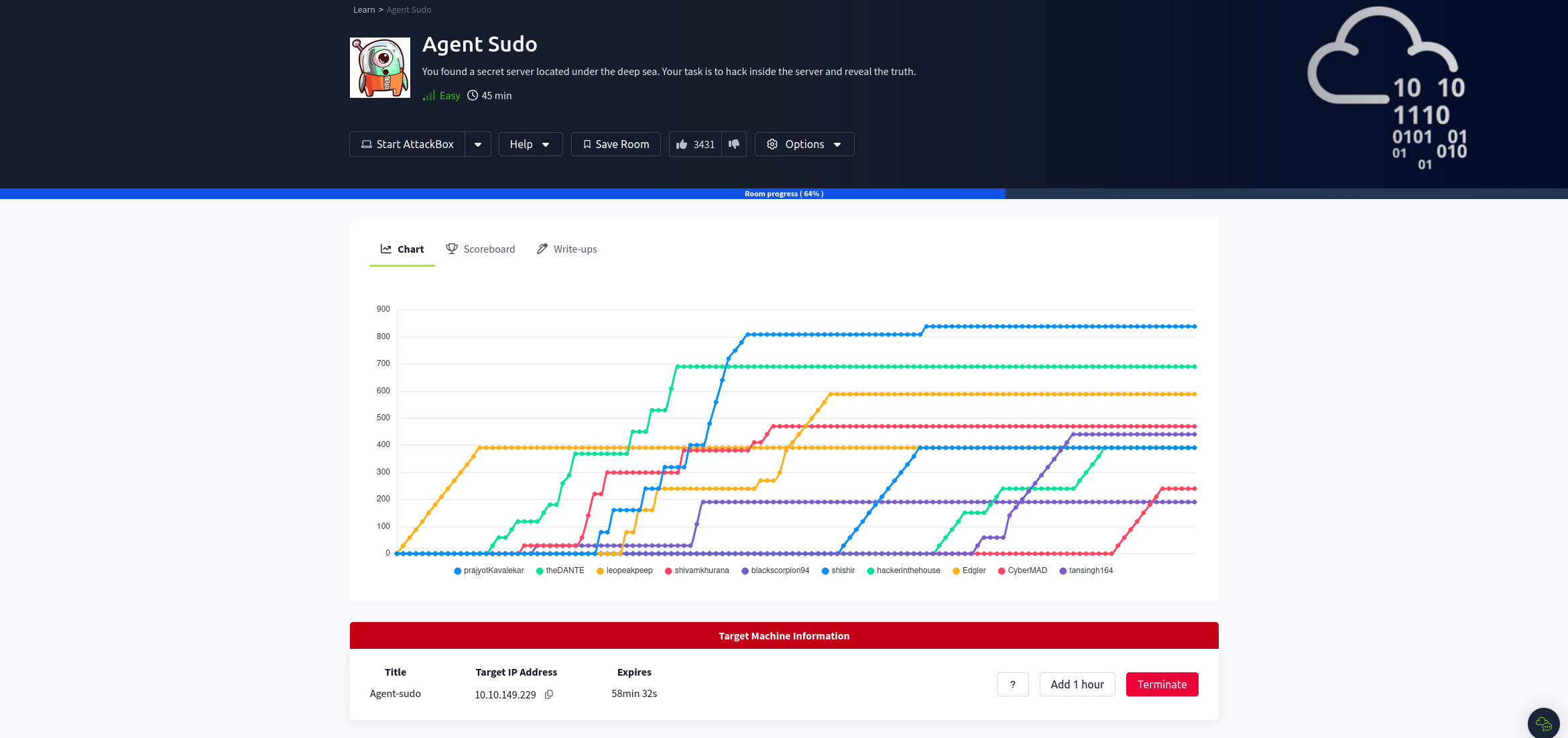Click the question mark help button

point(1012,684)
